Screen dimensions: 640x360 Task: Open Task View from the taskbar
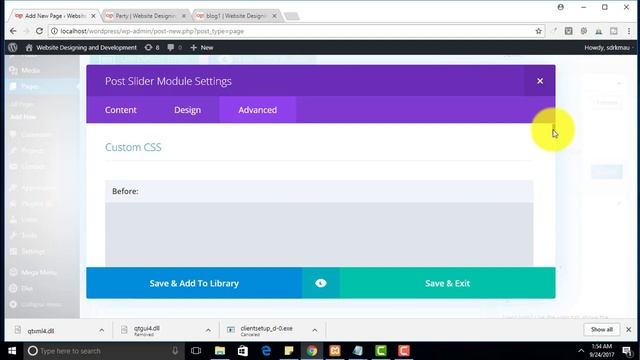pyautogui.click(x=196, y=351)
